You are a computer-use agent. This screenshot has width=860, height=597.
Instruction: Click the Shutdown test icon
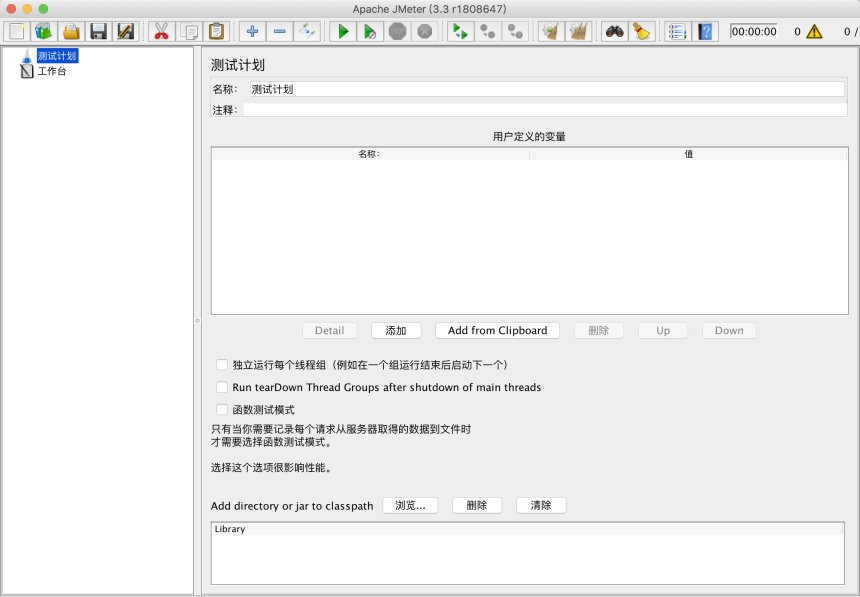(425, 31)
